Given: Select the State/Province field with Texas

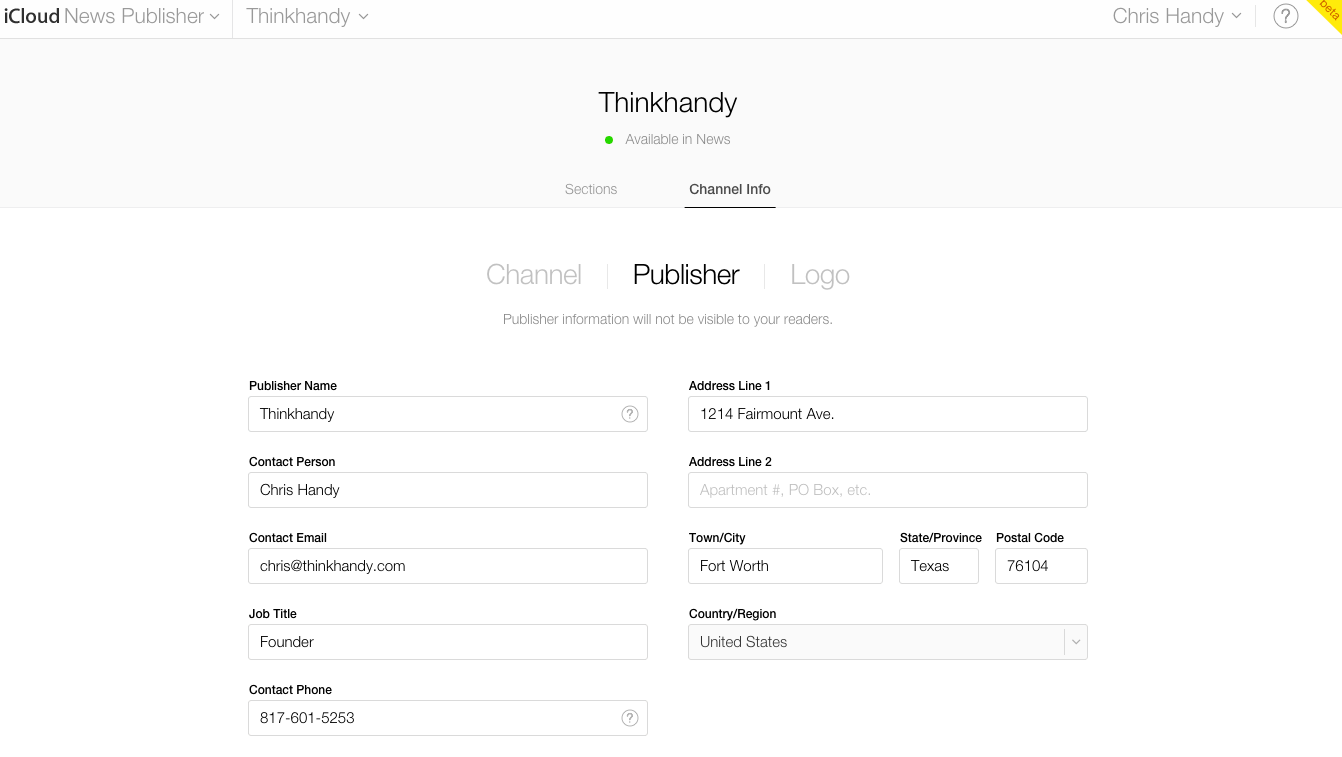Looking at the screenshot, I should pyautogui.click(x=939, y=566).
